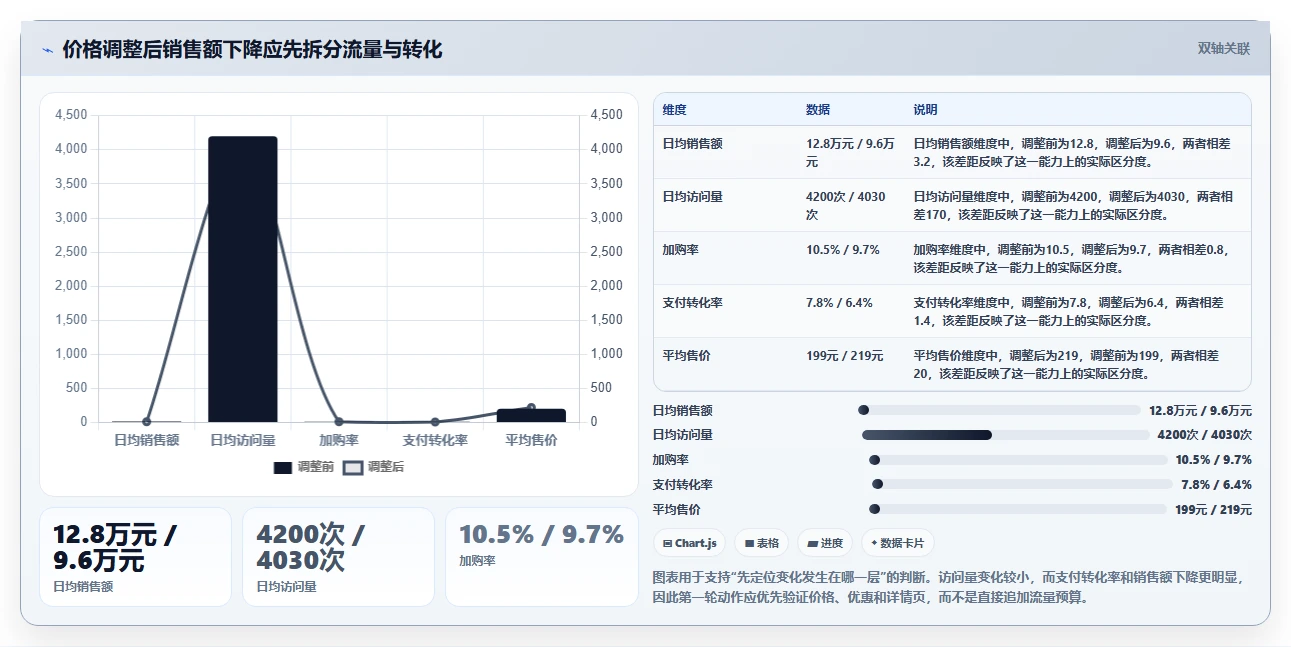Select the Chart.js chip

[689, 543]
